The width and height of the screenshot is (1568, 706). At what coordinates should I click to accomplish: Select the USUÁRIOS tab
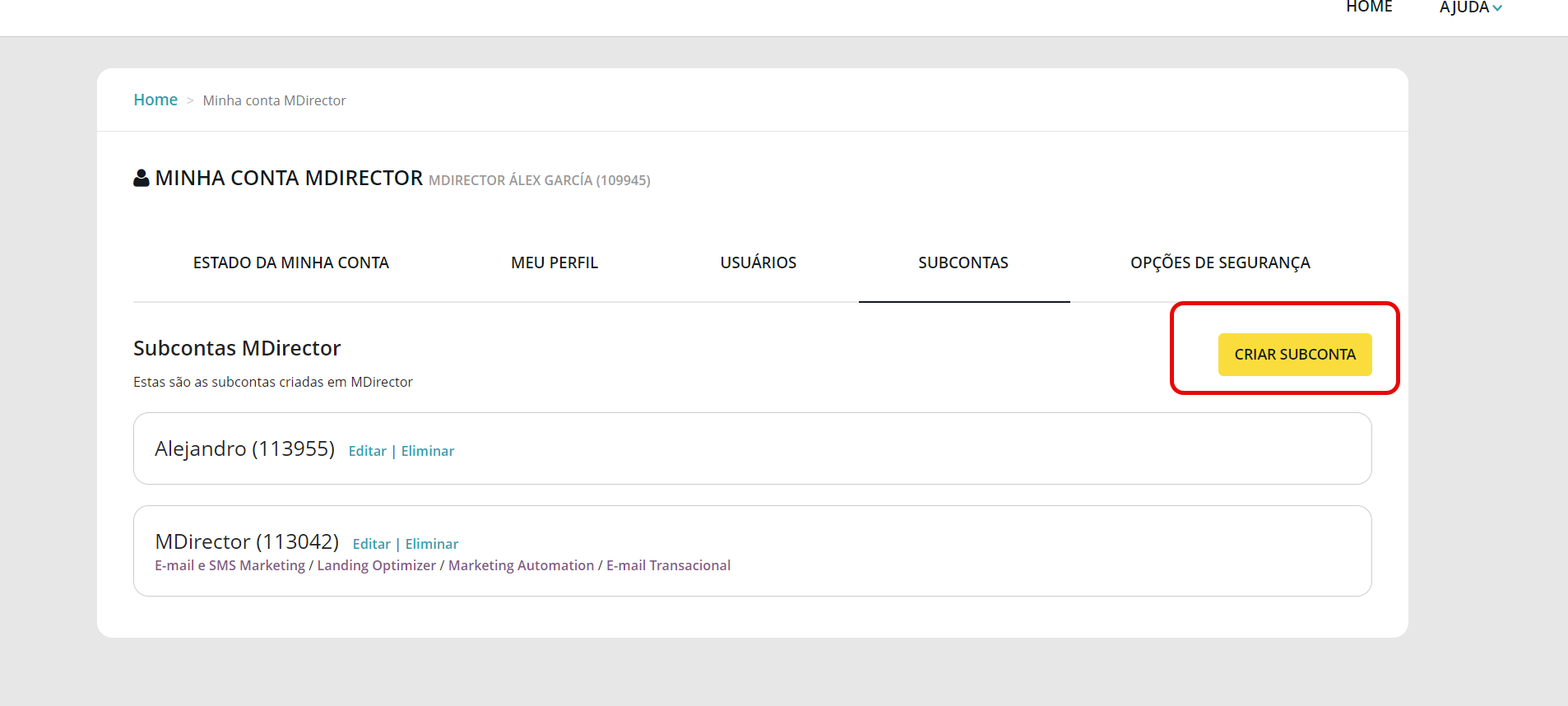pyautogui.click(x=758, y=262)
